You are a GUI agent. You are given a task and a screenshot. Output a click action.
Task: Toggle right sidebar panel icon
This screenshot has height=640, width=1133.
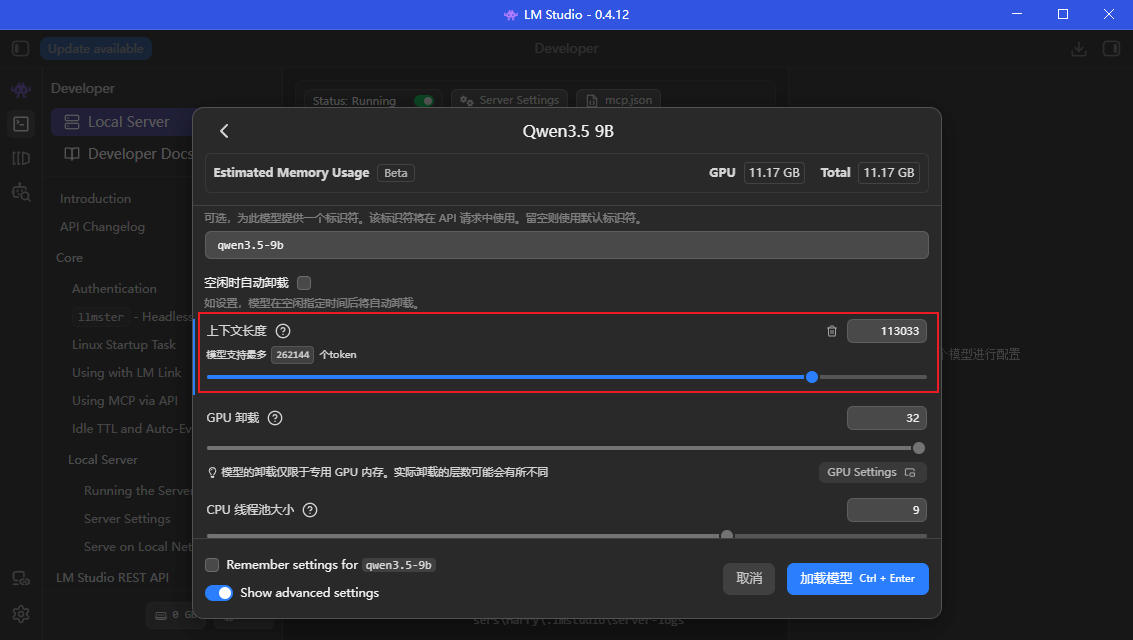pos(1111,48)
